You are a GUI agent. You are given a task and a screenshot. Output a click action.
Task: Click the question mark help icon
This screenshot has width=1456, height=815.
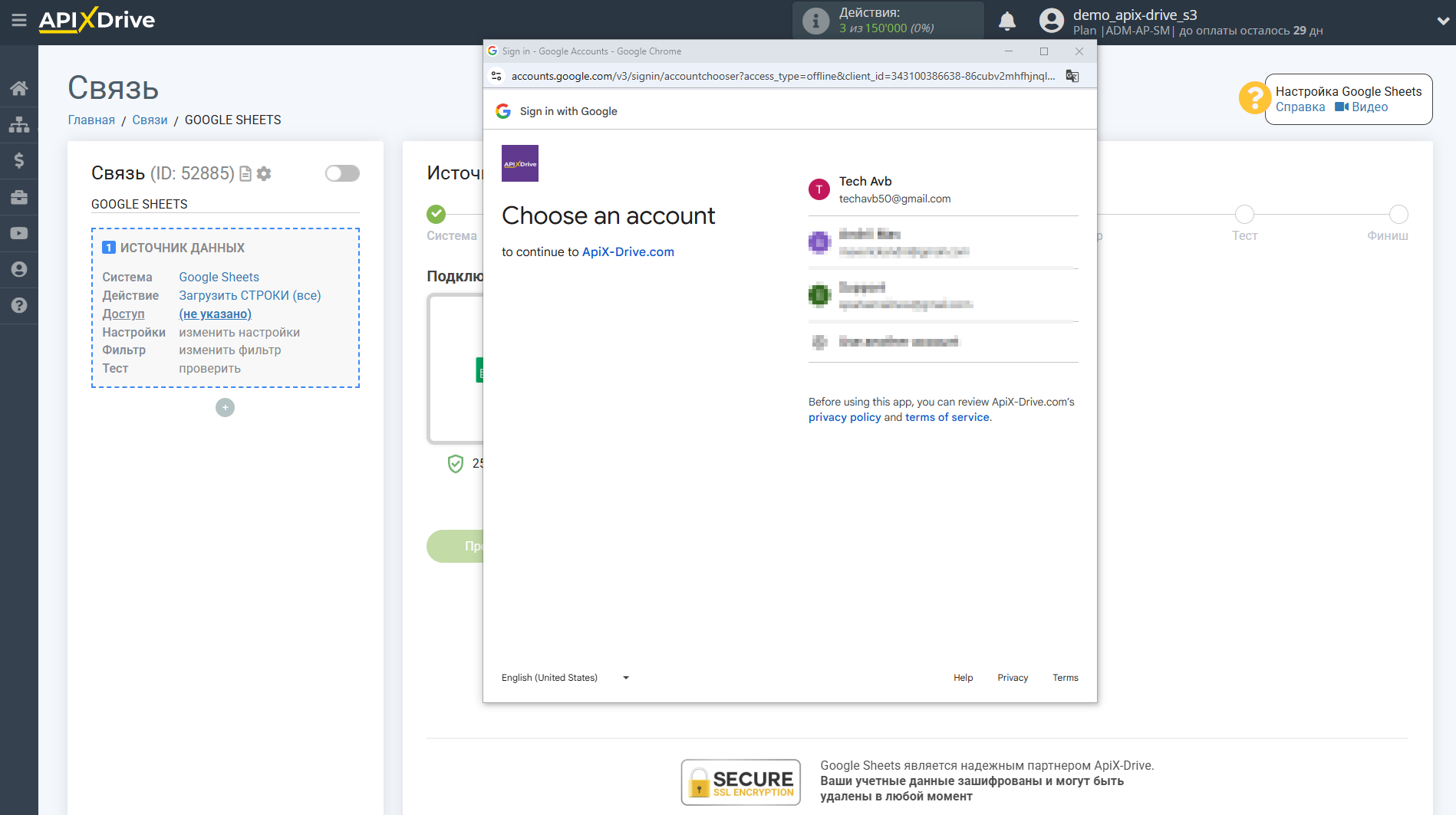tap(19, 305)
